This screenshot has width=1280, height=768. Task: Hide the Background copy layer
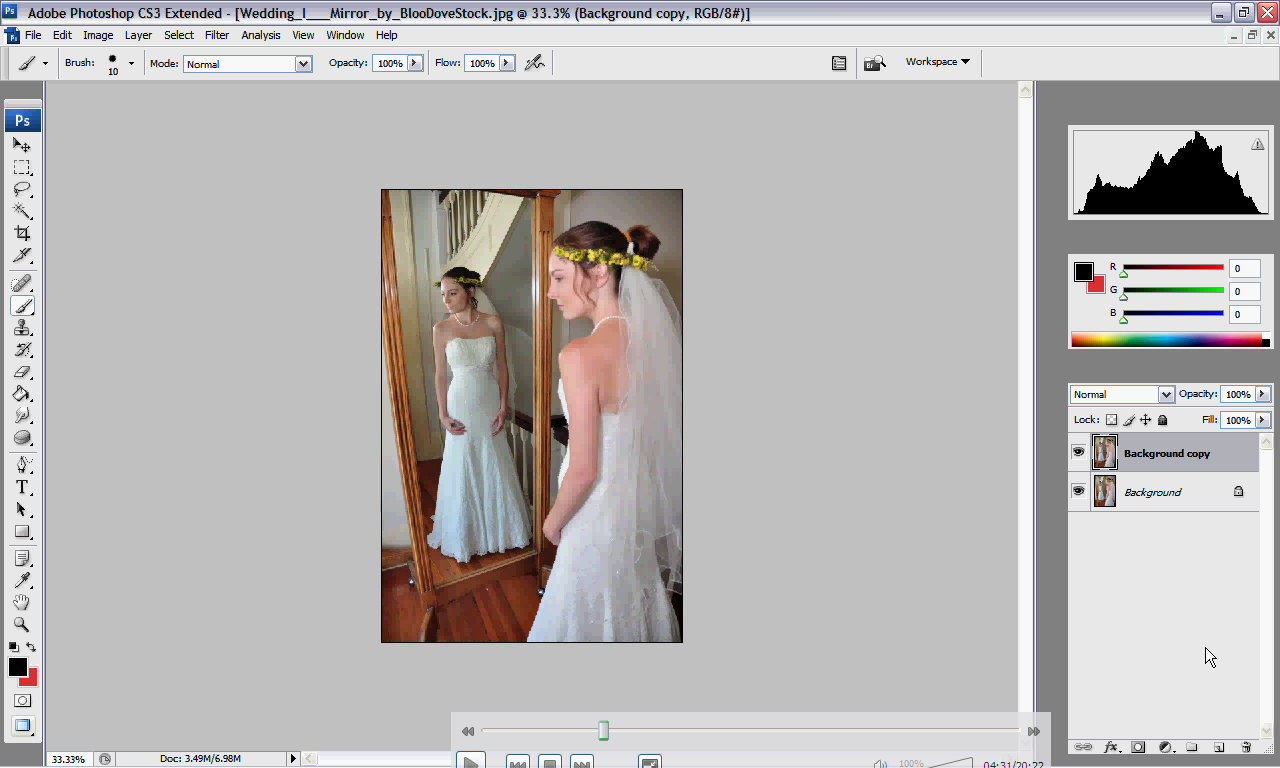click(x=1078, y=453)
